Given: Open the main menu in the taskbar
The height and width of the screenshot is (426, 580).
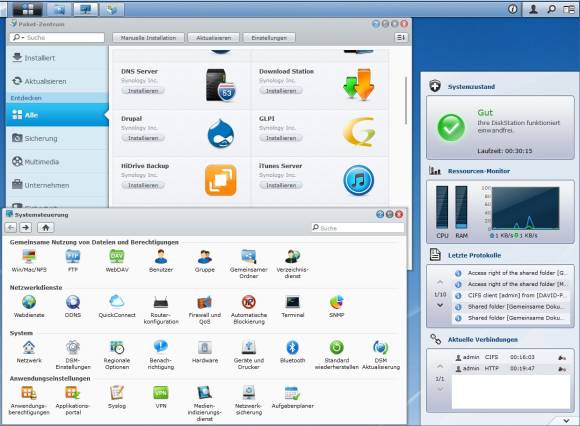Looking at the screenshot, I should click(x=28, y=9).
